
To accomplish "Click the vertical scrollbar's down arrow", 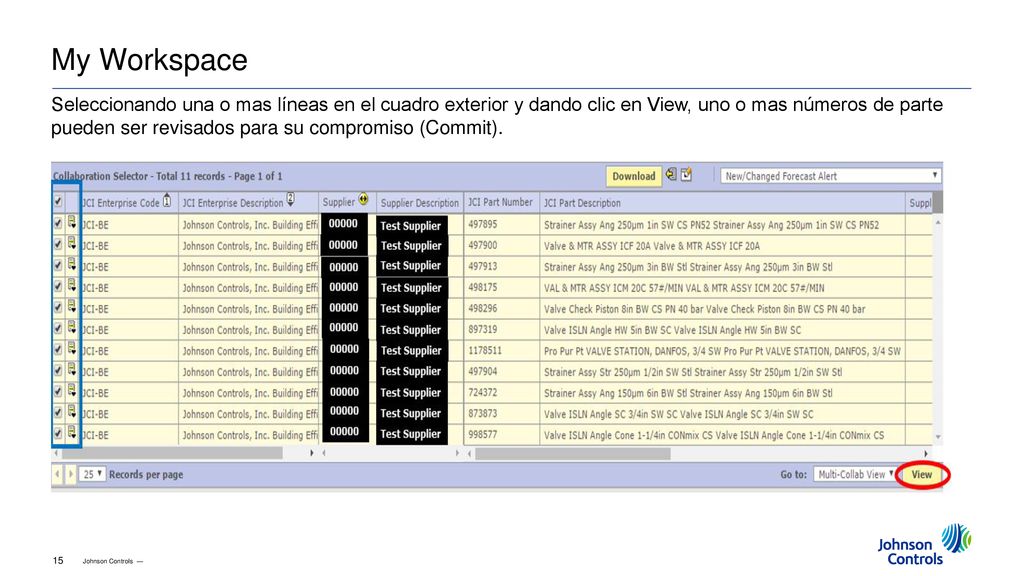I will pyautogui.click(x=938, y=438).
